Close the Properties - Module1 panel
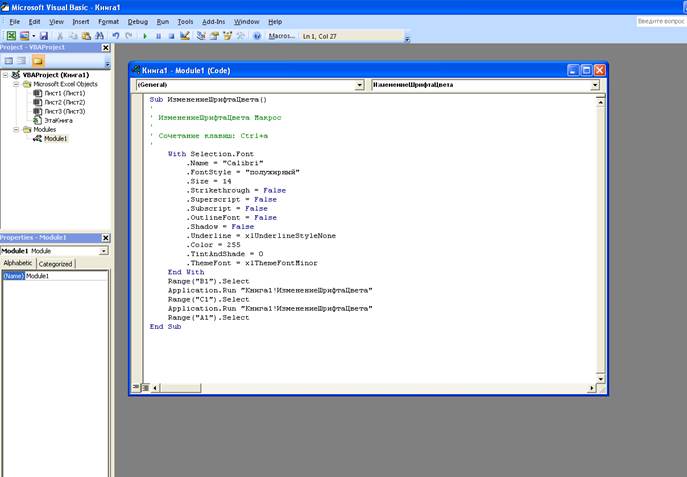The height and width of the screenshot is (477, 687). click(x=106, y=238)
